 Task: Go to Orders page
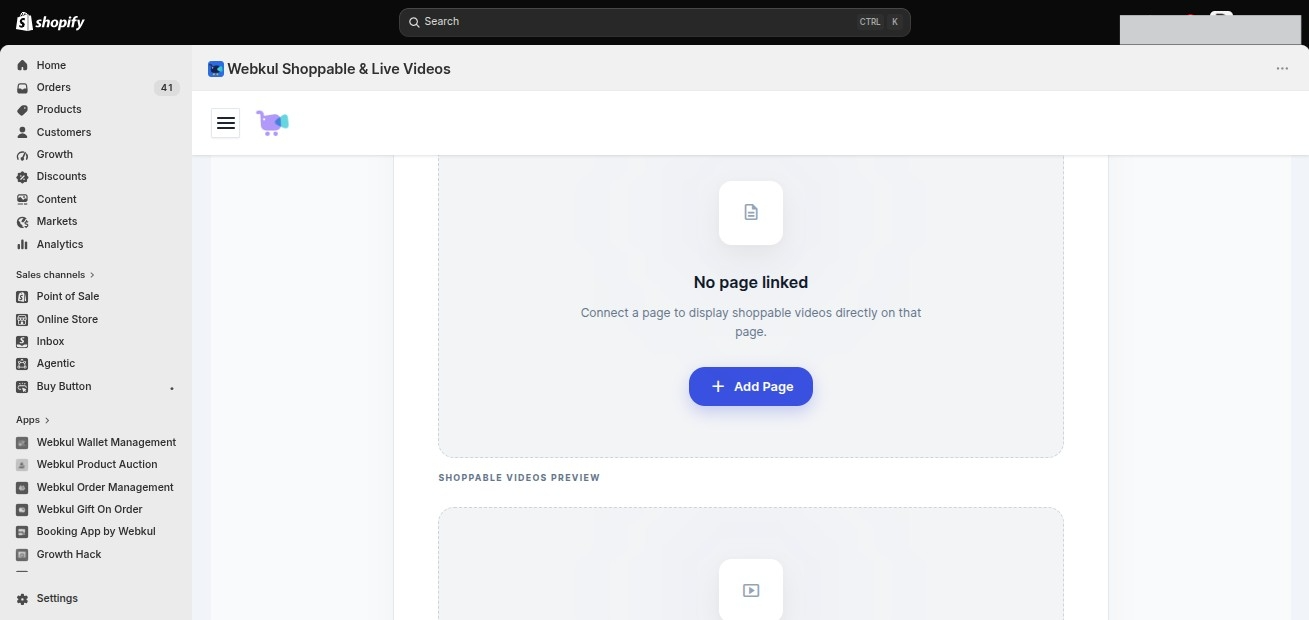pos(54,87)
